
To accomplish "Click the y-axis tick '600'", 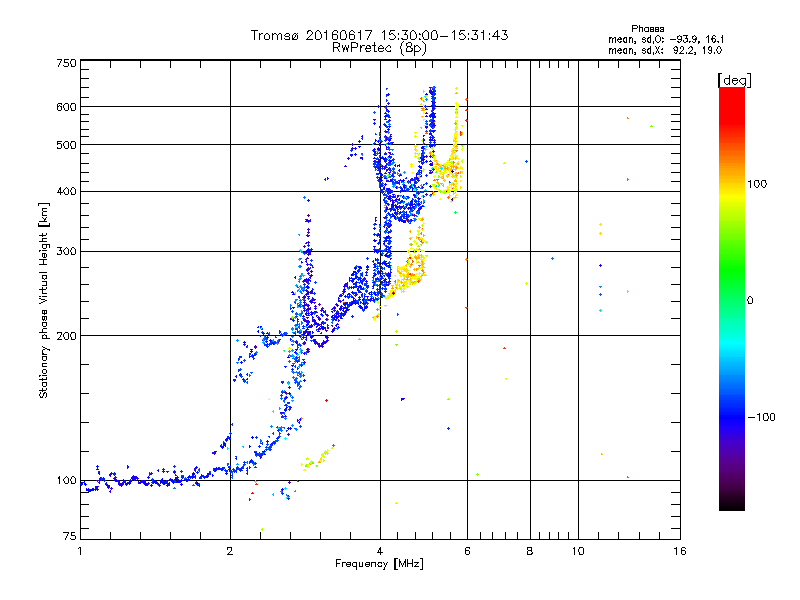I will point(66,107).
